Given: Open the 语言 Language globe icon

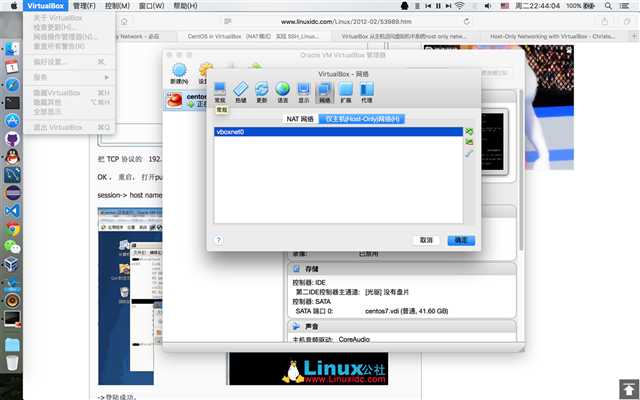Looking at the screenshot, I should pos(282,92).
